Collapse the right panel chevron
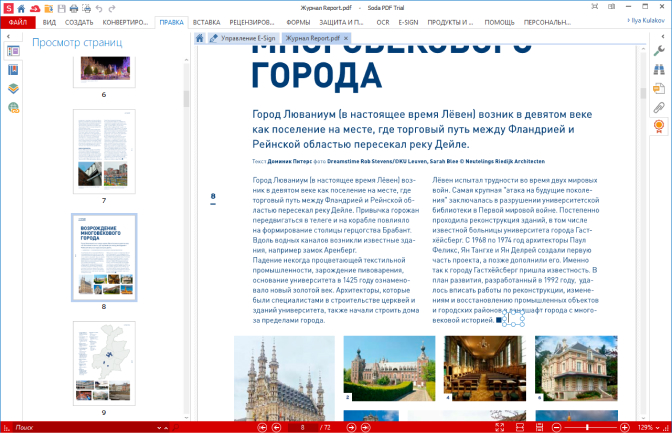672x433 pixels. (x=663, y=36)
